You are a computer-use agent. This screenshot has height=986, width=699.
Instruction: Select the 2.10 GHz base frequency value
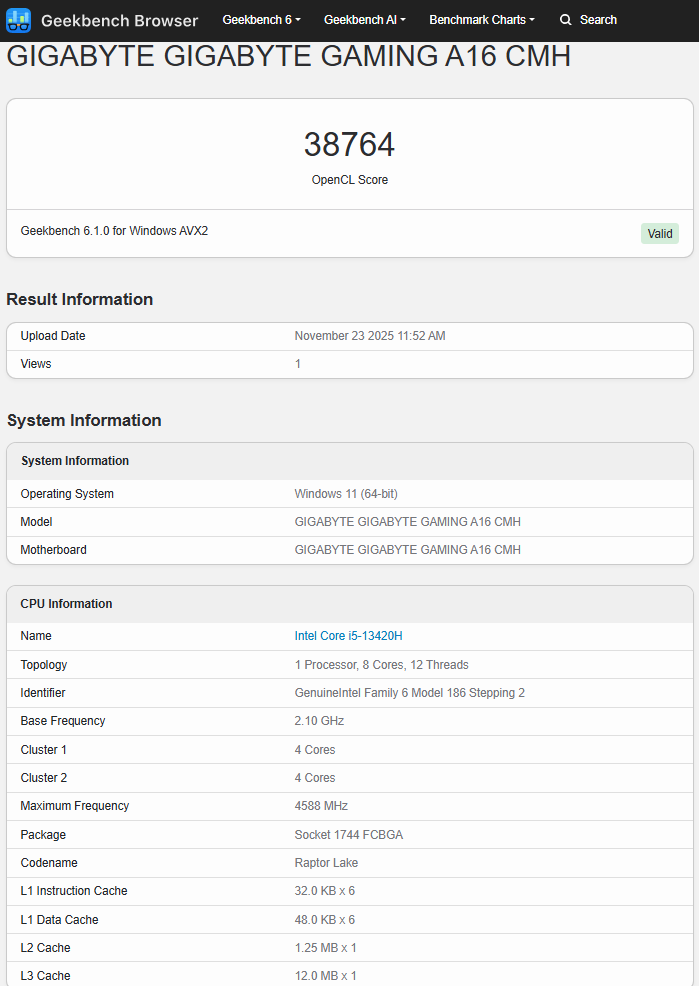click(319, 721)
